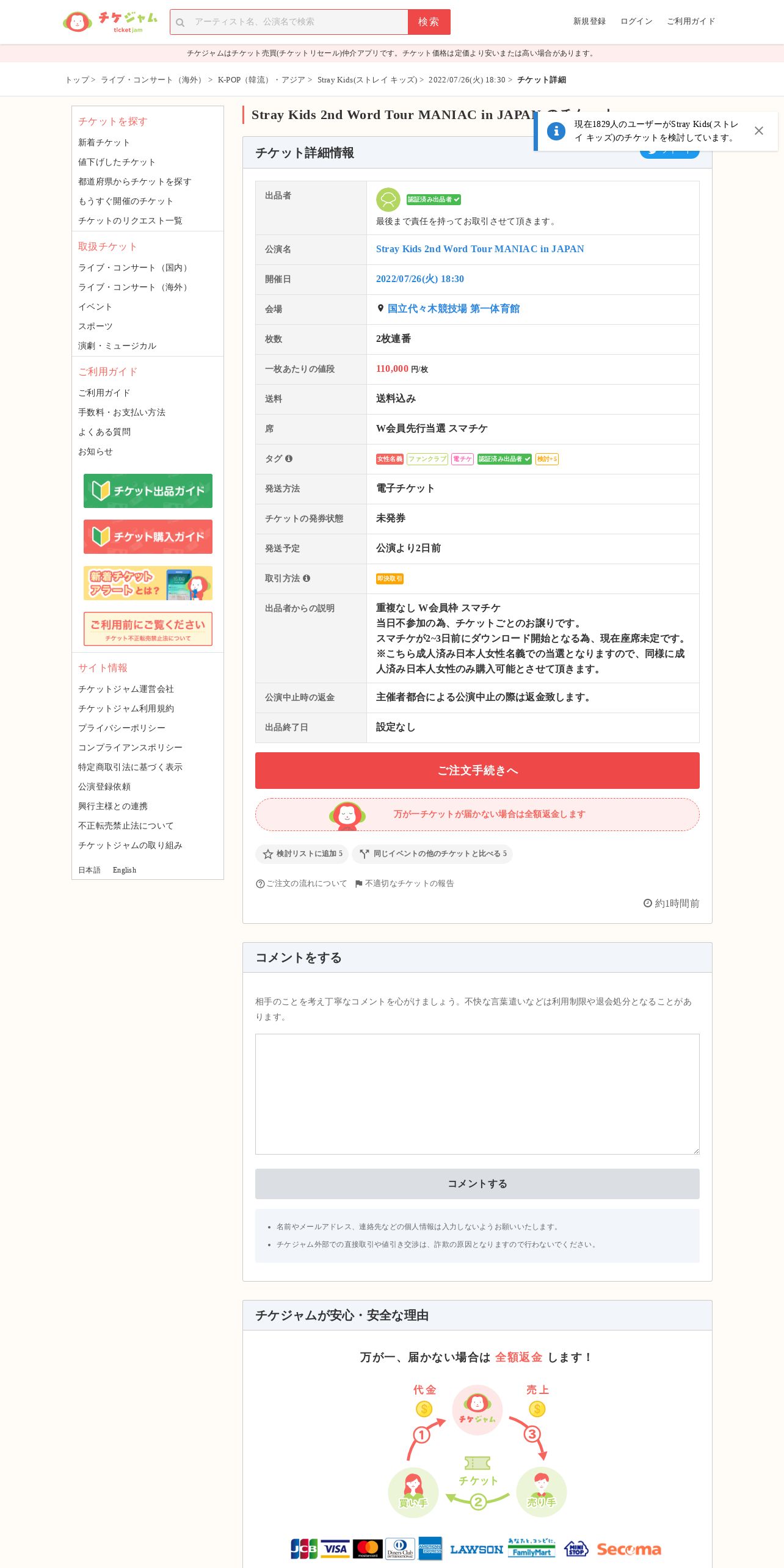Open ログイン in header

[636, 21]
